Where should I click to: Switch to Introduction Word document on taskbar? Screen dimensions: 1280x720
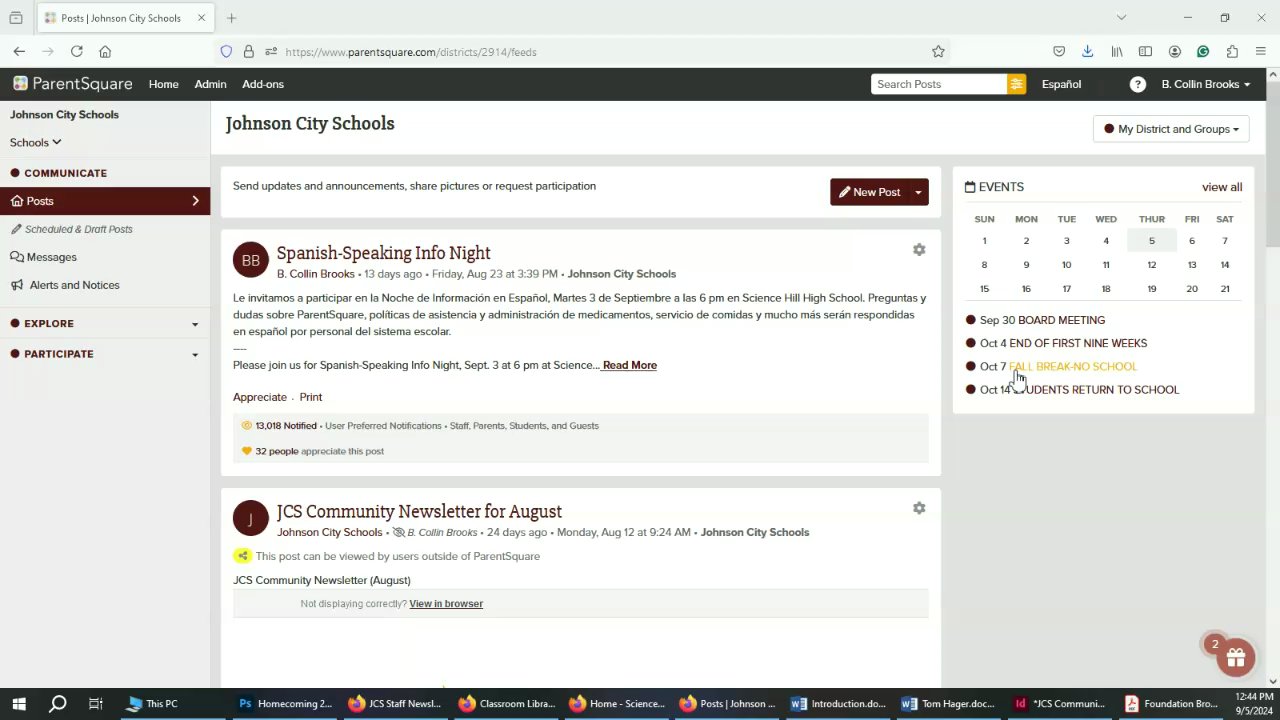tap(838, 704)
